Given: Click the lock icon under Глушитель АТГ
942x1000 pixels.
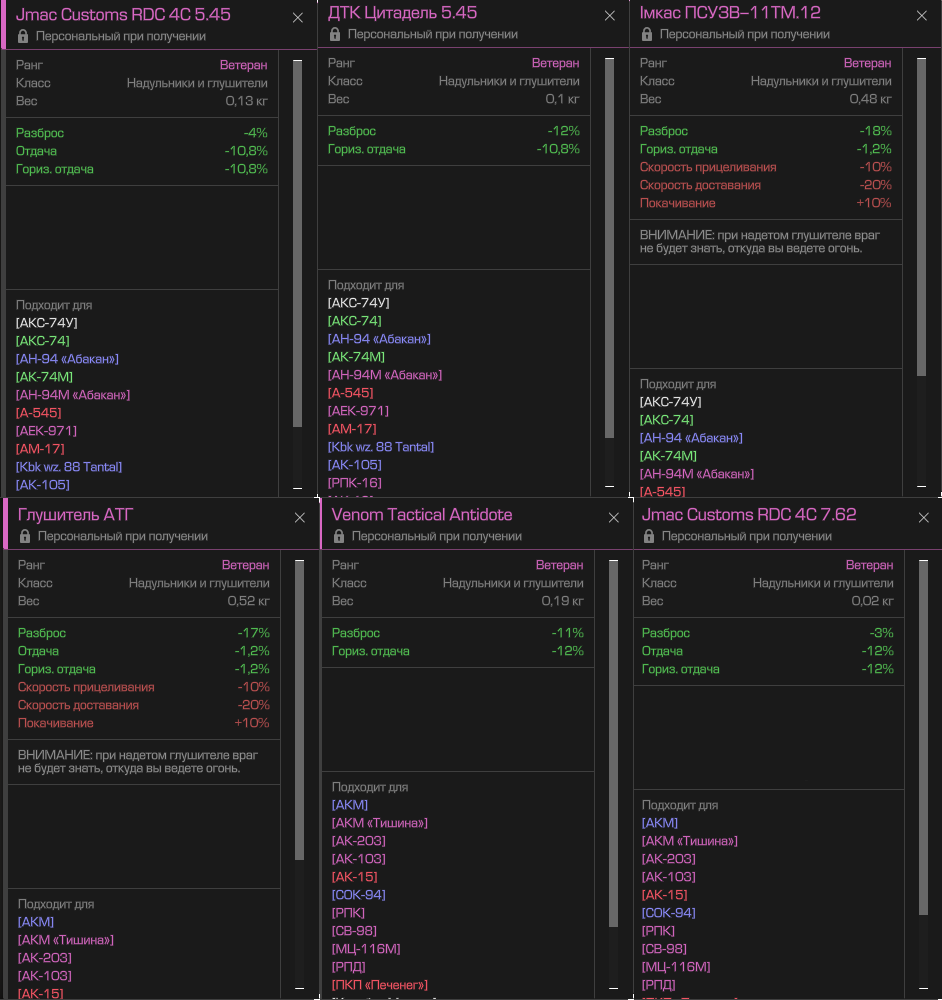Looking at the screenshot, I should click(25, 536).
